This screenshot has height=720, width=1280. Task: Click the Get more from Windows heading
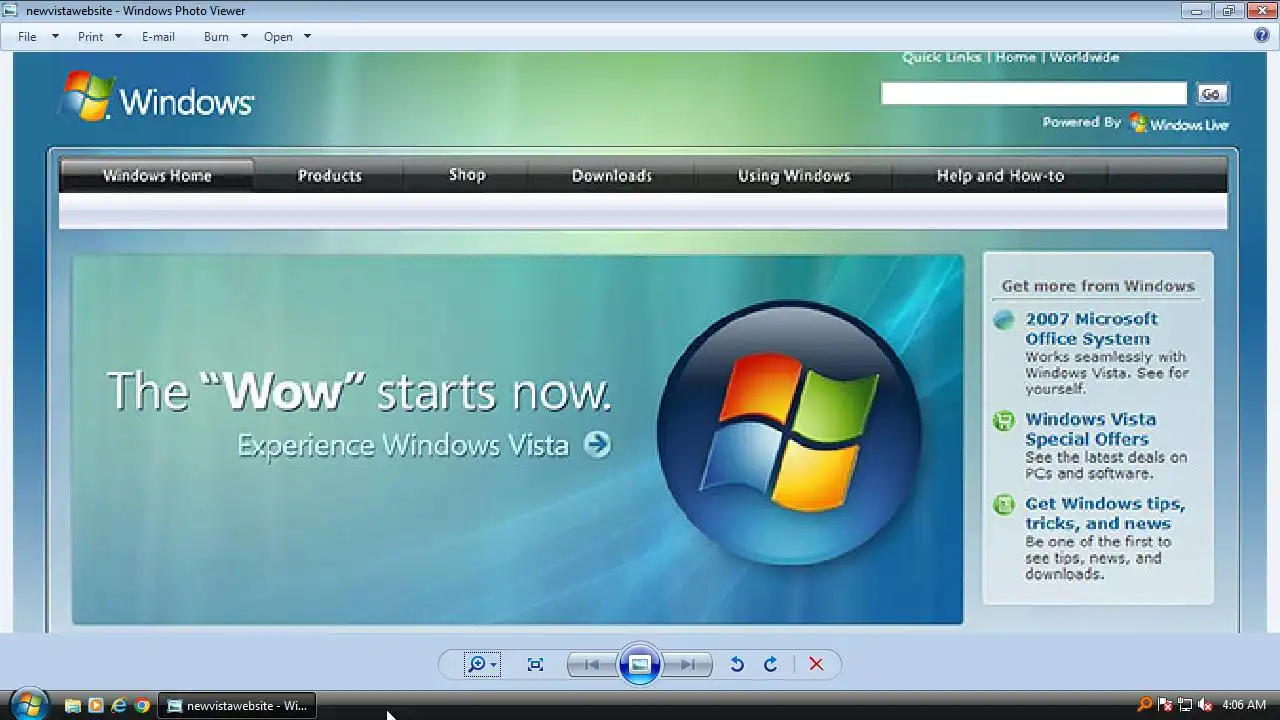click(1098, 286)
